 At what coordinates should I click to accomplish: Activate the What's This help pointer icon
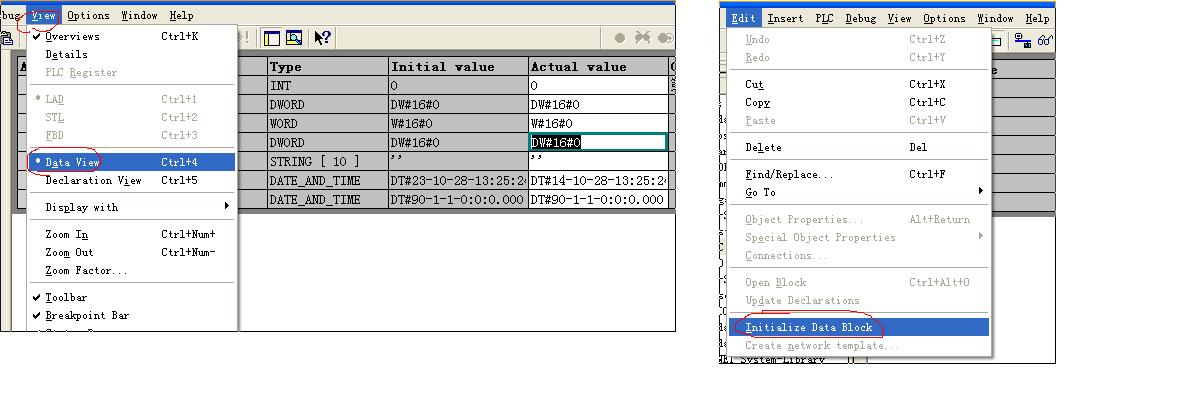click(x=322, y=38)
